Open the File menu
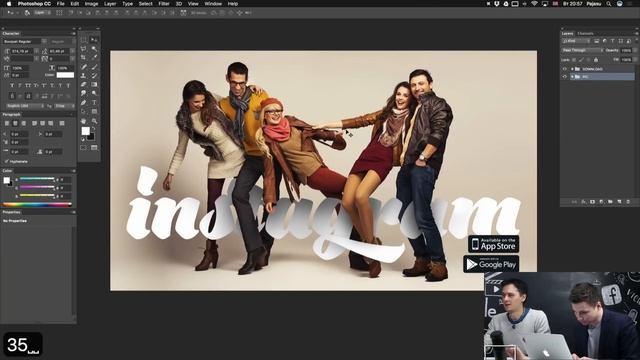This screenshot has height=360, width=640. click(60, 4)
